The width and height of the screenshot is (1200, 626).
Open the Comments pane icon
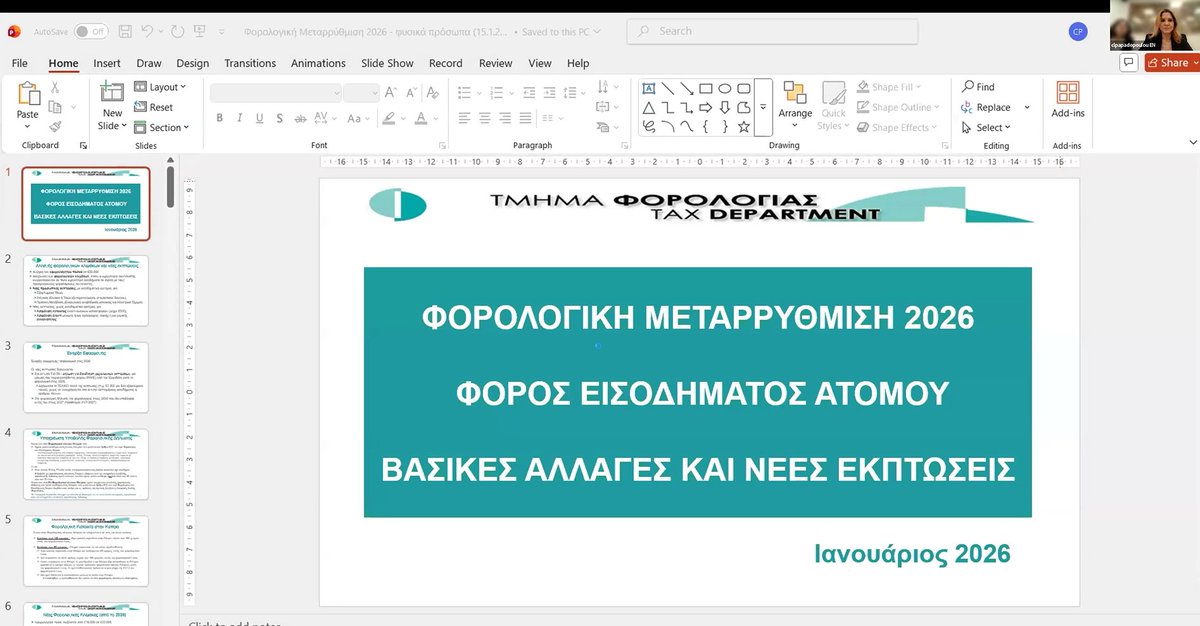coord(1129,62)
